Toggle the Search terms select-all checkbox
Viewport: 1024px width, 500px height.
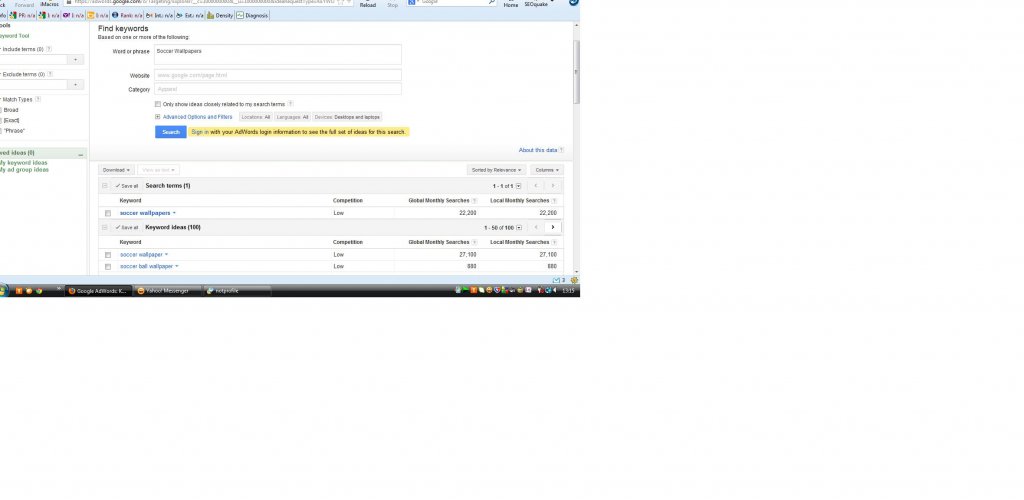(x=104, y=186)
